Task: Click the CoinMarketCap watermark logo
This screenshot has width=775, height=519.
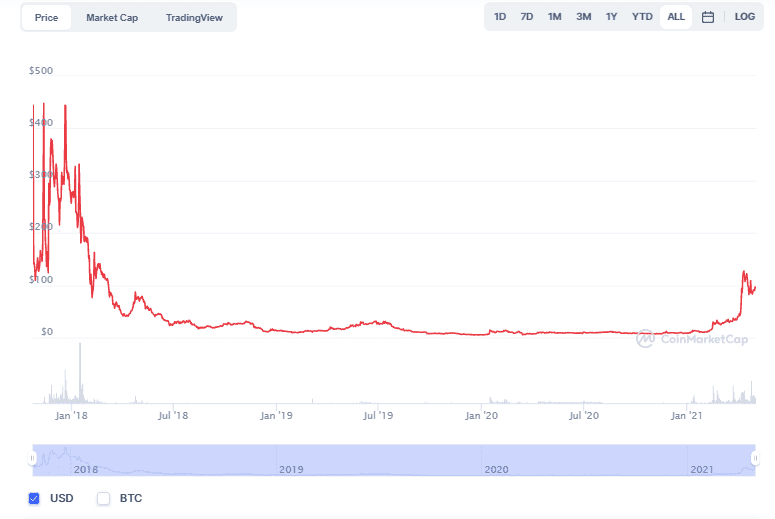Action: pos(691,338)
